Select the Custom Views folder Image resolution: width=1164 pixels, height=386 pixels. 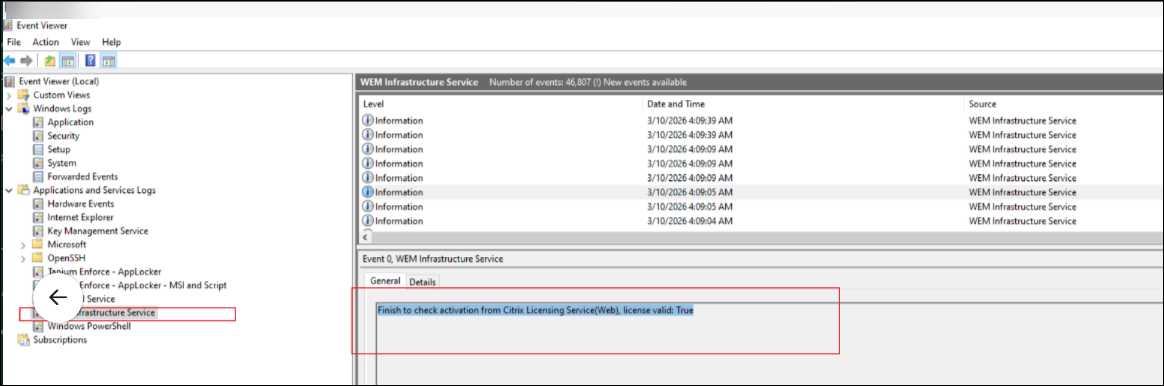[x=62, y=95]
